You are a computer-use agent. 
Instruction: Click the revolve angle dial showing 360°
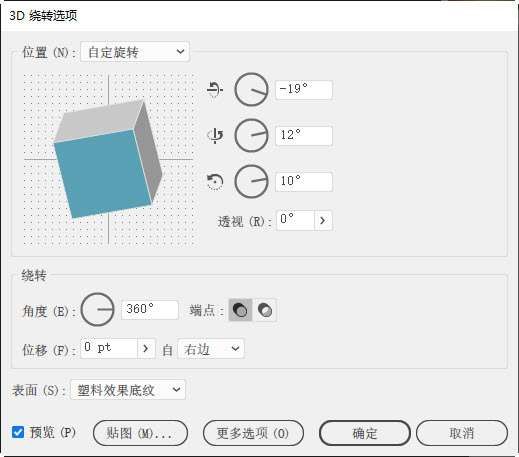[98, 309]
